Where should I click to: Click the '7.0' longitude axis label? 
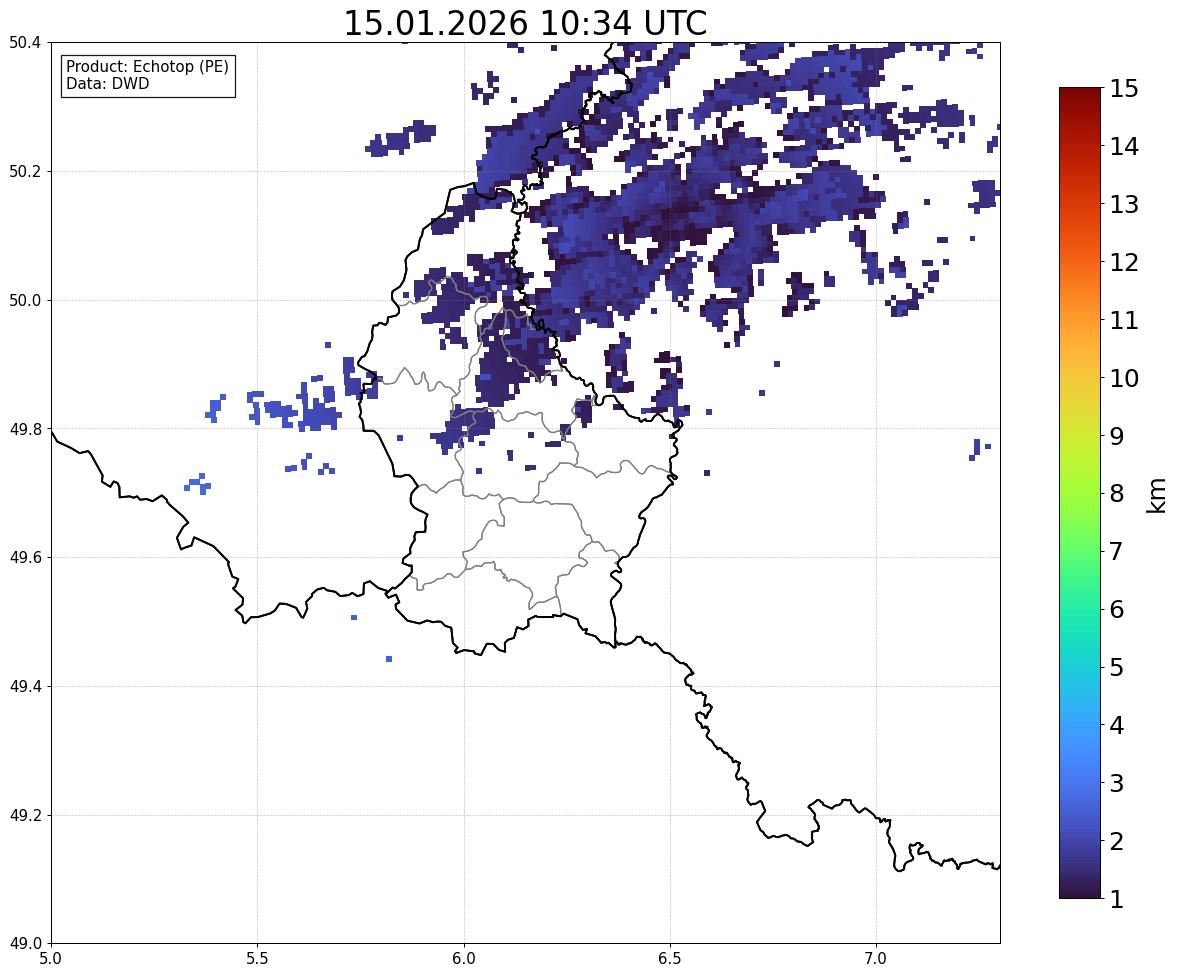pos(876,959)
